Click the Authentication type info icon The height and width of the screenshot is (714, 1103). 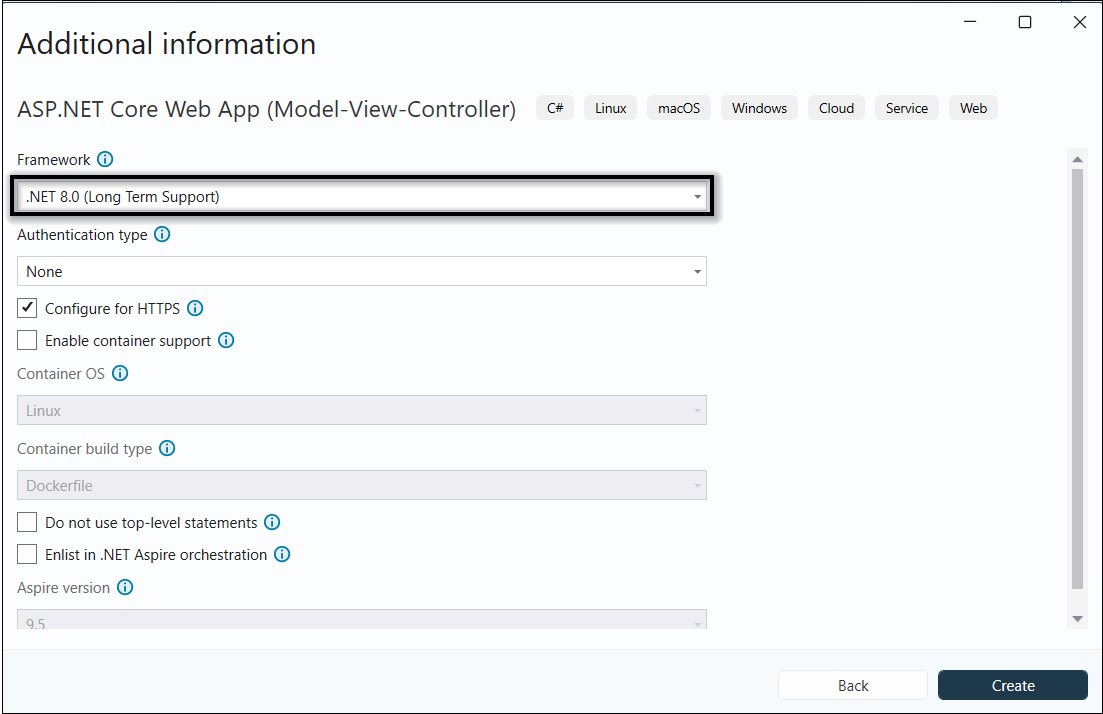[x=161, y=234]
